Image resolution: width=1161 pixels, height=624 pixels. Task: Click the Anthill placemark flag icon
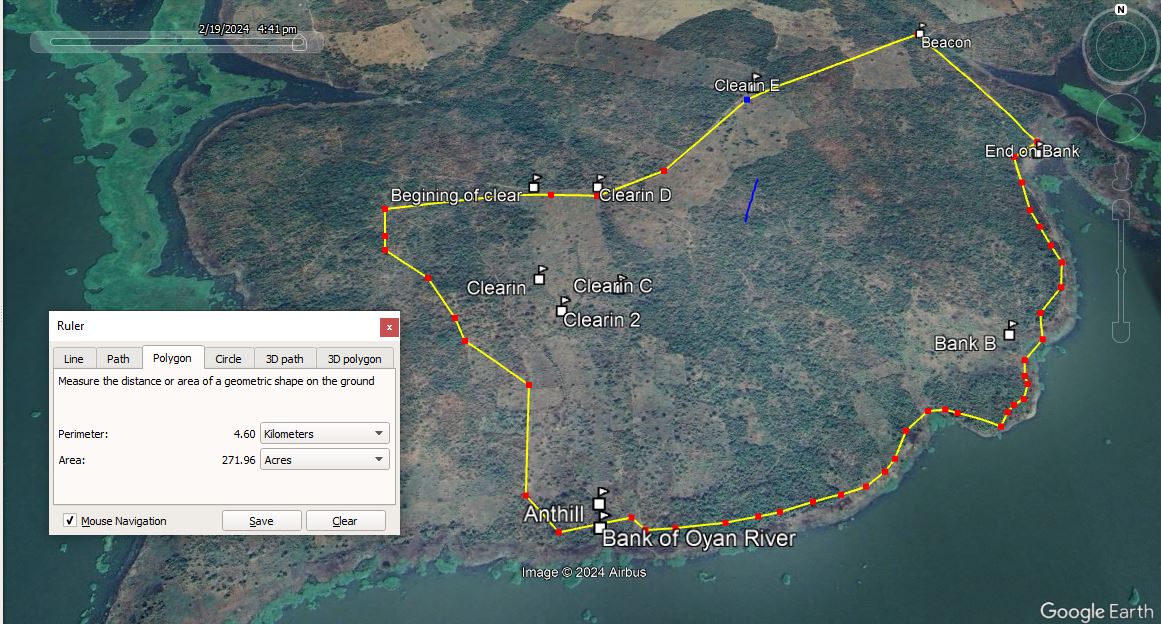(x=600, y=499)
